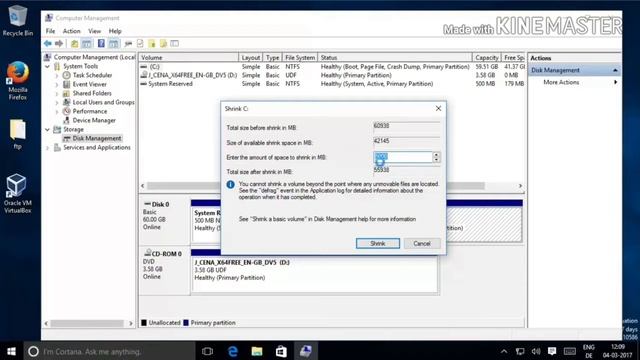The width and height of the screenshot is (640, 360).
Task: Select Disk Management under Storage
Action: 97,138
